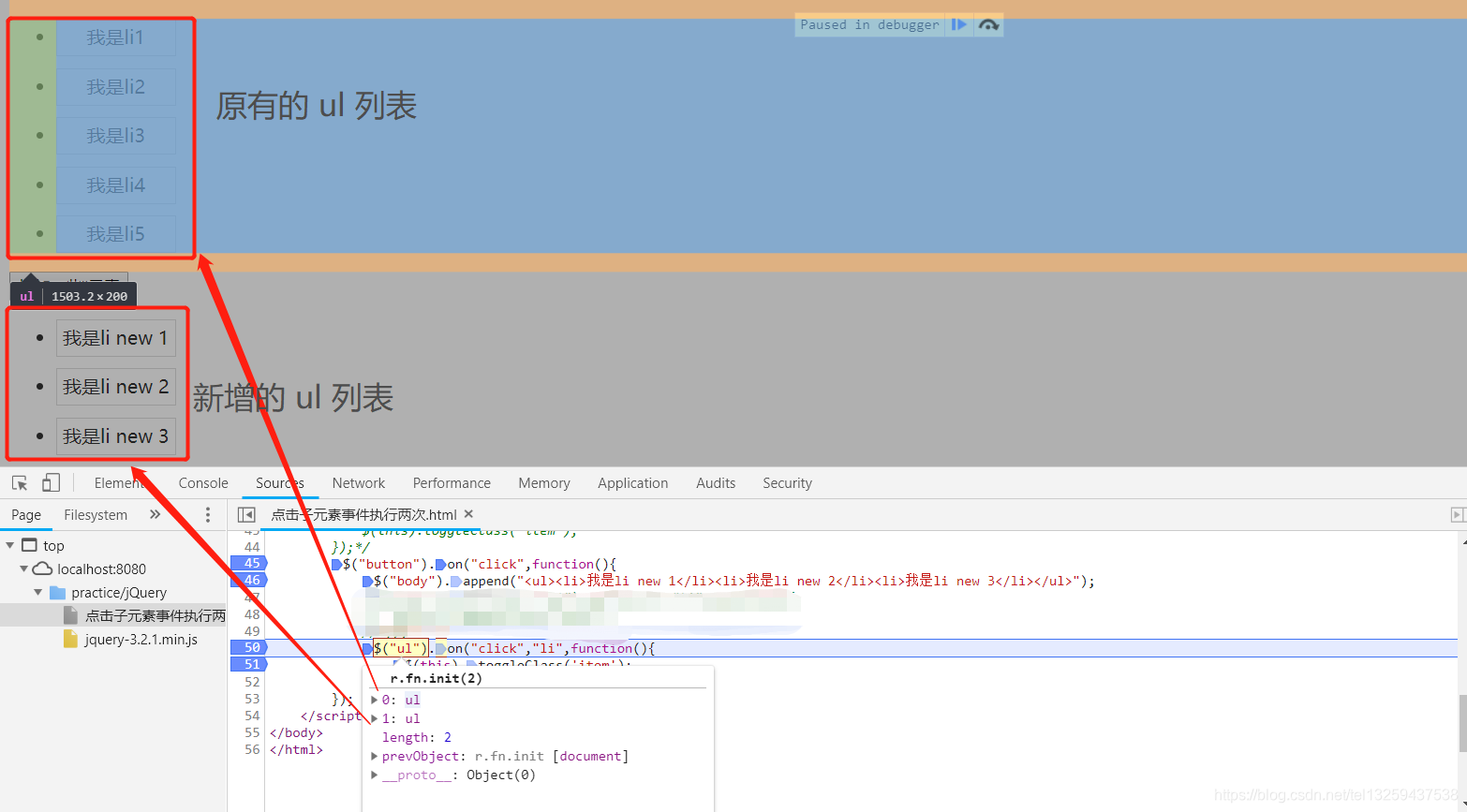Toggle breakpoint on line 50
The height and width of the screenshot is (812, 1467).
pyautogui.click(x=249, y=647)
